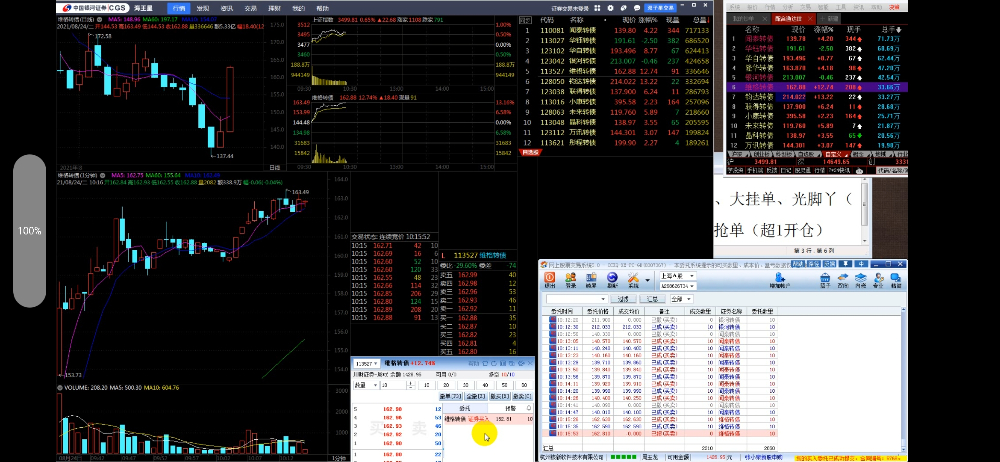Select the 128050 row in stock list
This screenshot has height=462, width=1000.
coord(615,82)
